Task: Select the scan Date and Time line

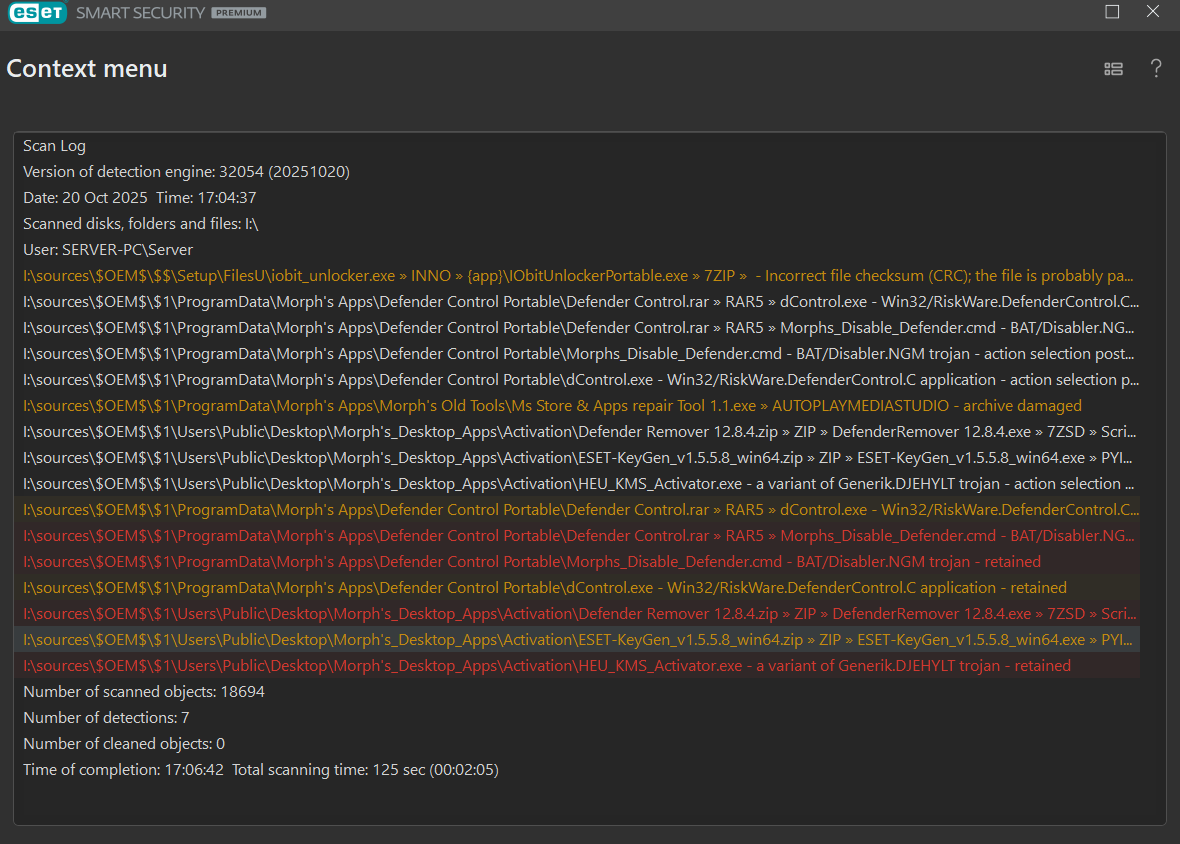Action: point(140,198)
